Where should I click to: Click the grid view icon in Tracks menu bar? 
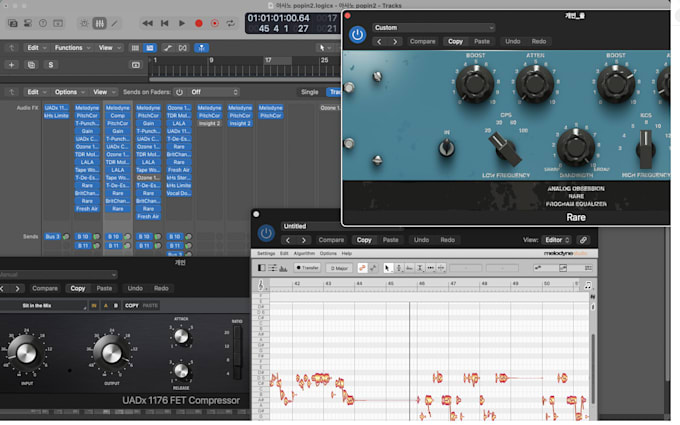(x=135, y=48)
